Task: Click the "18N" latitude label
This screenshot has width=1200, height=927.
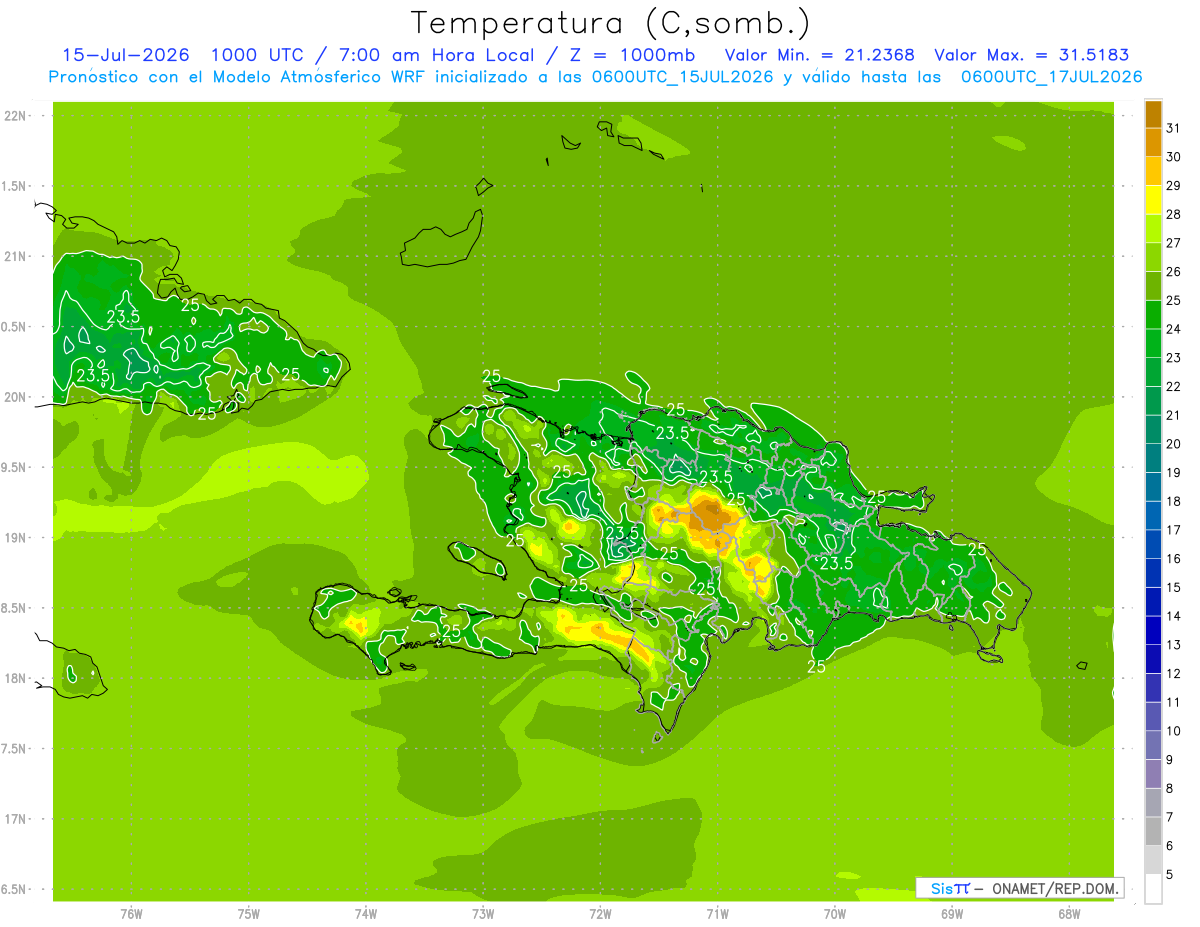Action: [17, 678]
